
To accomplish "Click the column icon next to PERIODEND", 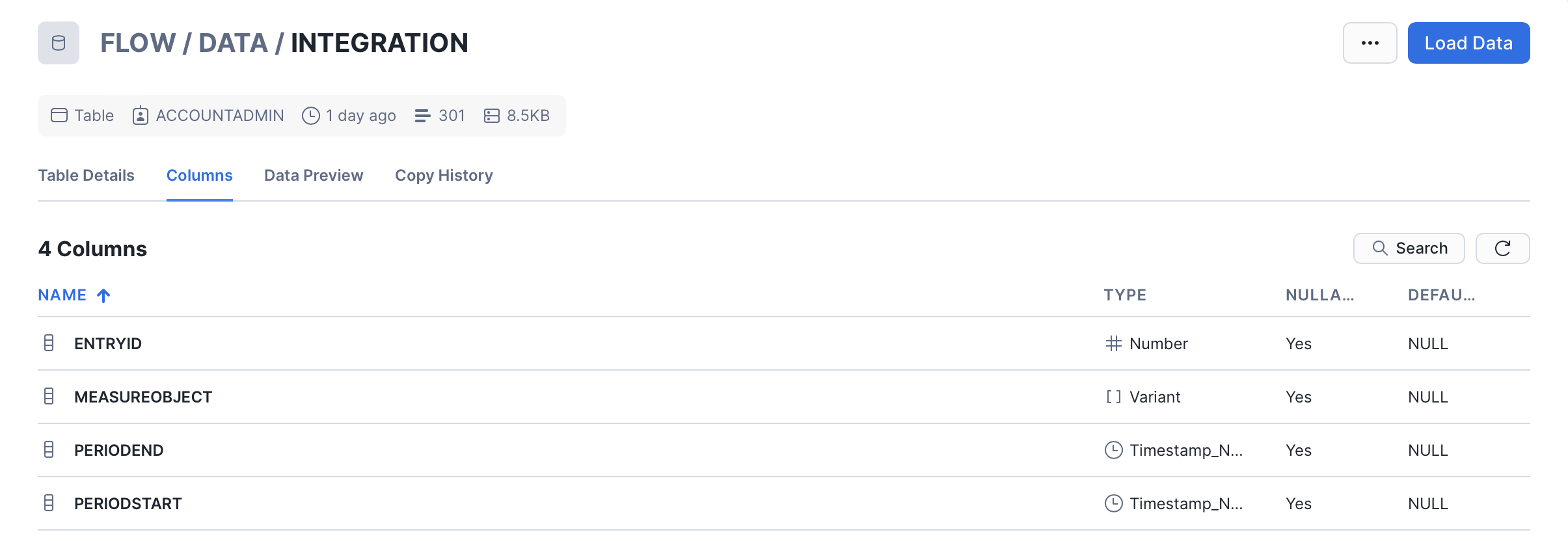I will click(49, 450).
